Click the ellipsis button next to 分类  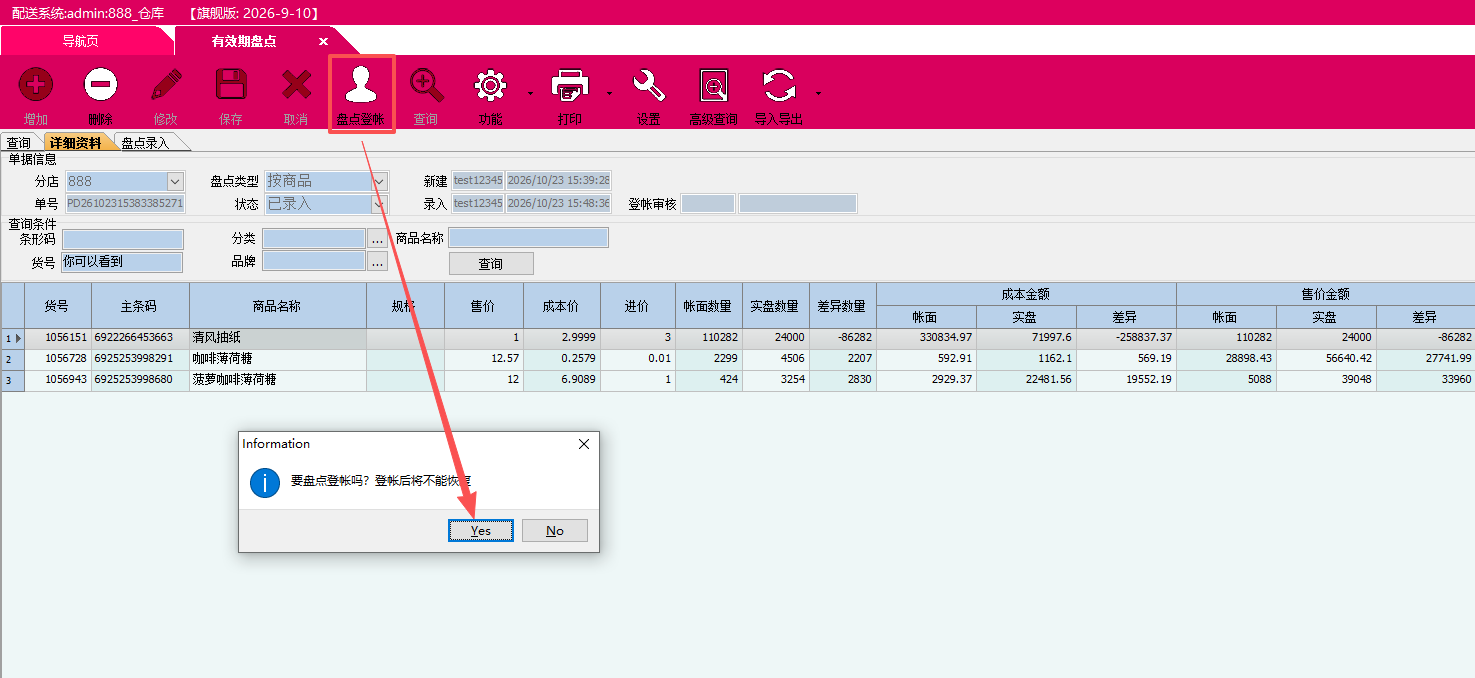click(377, 239)
